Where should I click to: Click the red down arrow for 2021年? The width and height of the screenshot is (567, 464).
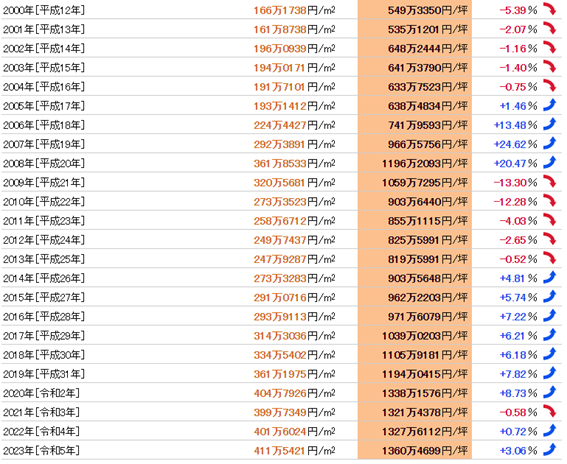pos(549,411)
